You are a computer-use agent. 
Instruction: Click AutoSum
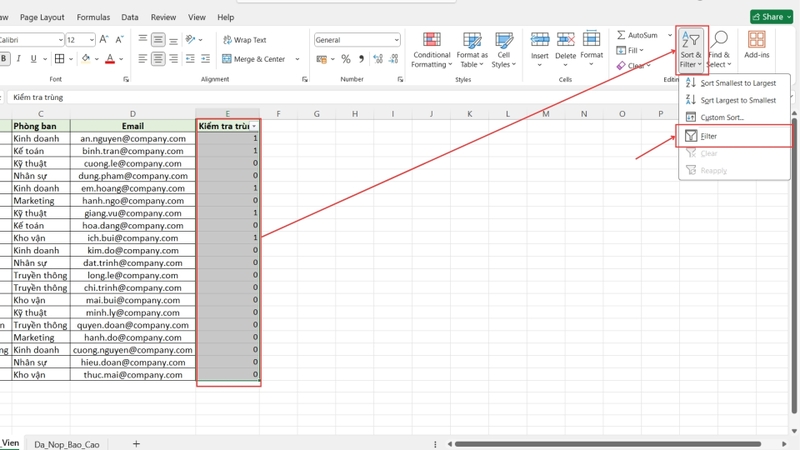638,35
